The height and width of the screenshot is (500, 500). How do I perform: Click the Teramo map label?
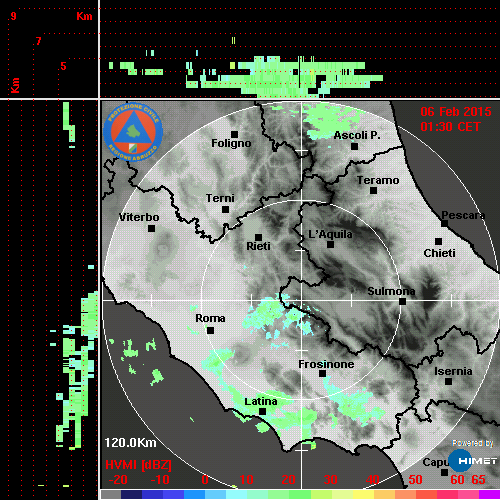click(x=378, y=180)
